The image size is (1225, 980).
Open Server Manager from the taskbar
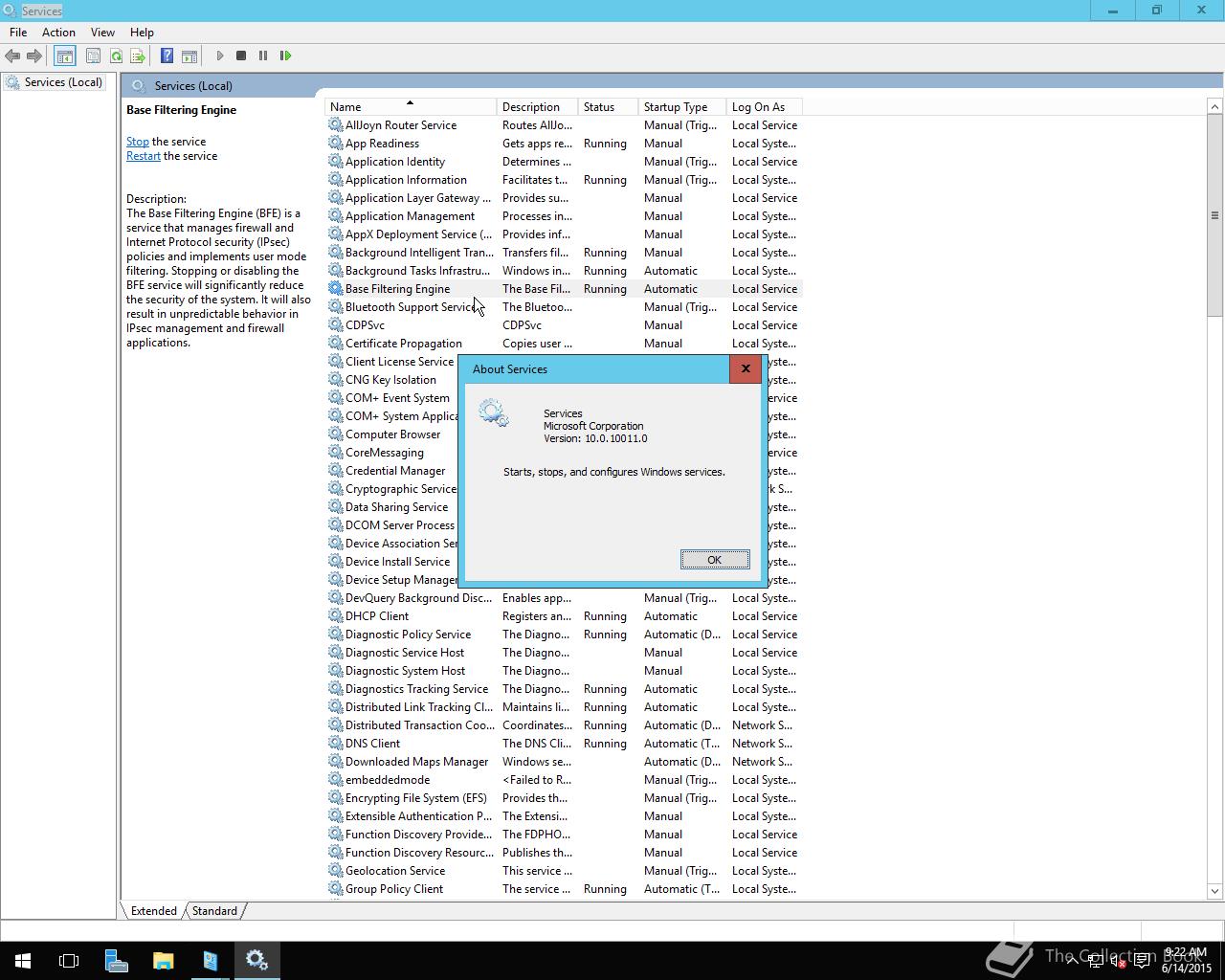(117, 960)
